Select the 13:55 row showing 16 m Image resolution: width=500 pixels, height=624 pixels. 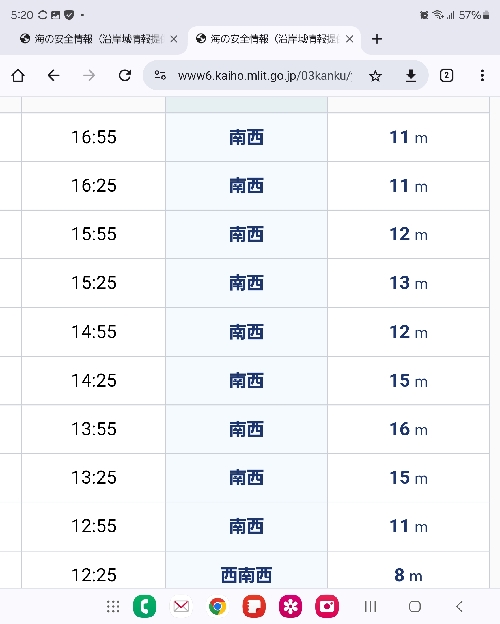click(x=255, y=429)
